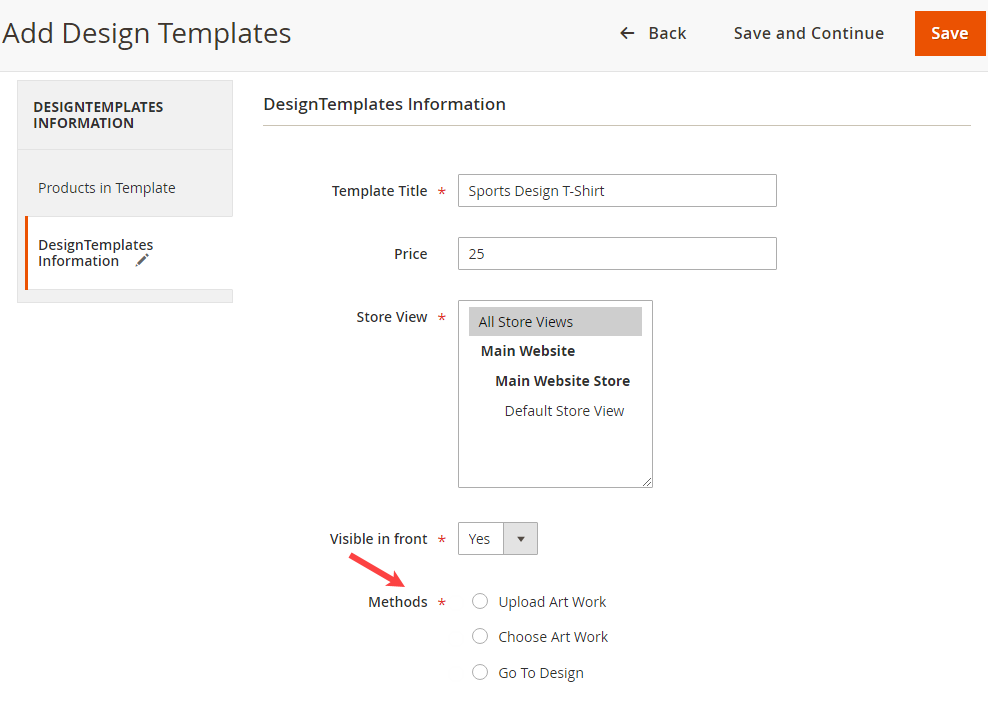Click the dropdown arrow next to Yes

tap(520, 538)
